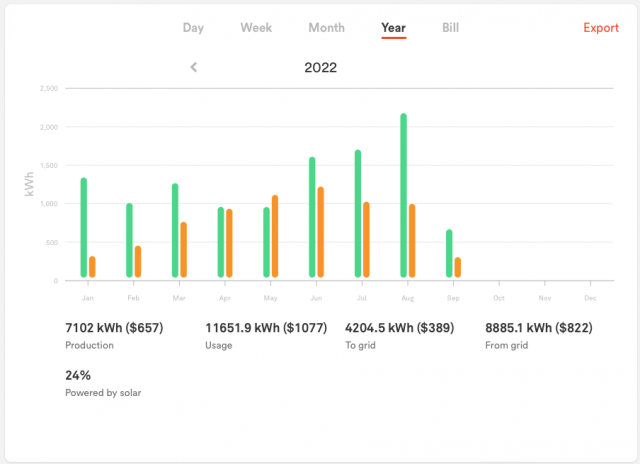Select April green bar
This screenshot has height=464, width=640.
[x=221, y=242]
